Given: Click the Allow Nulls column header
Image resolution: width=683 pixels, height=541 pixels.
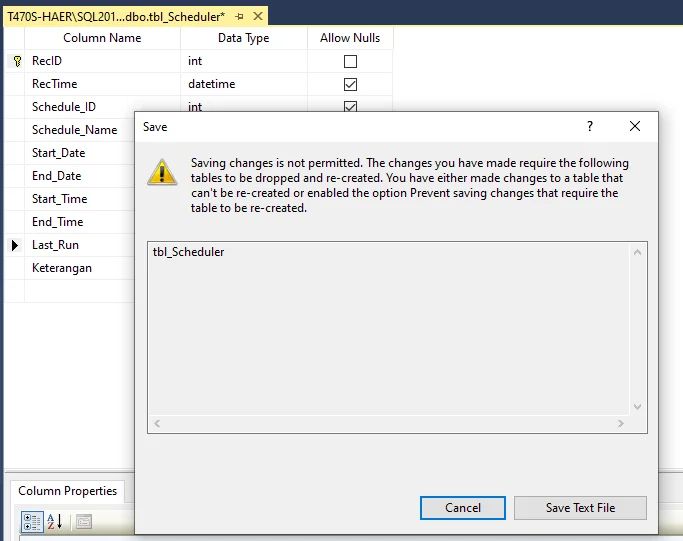Looking at the screenshot, I should tap(350, 38).
